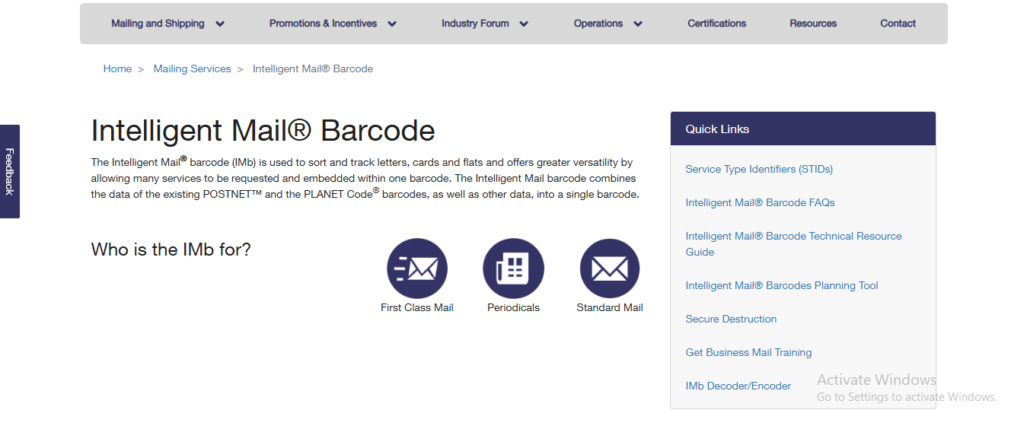Click the Intelligent Mail® Barcode page heading
Viewport: 1024px width, 429px height.
coord(263,131)
